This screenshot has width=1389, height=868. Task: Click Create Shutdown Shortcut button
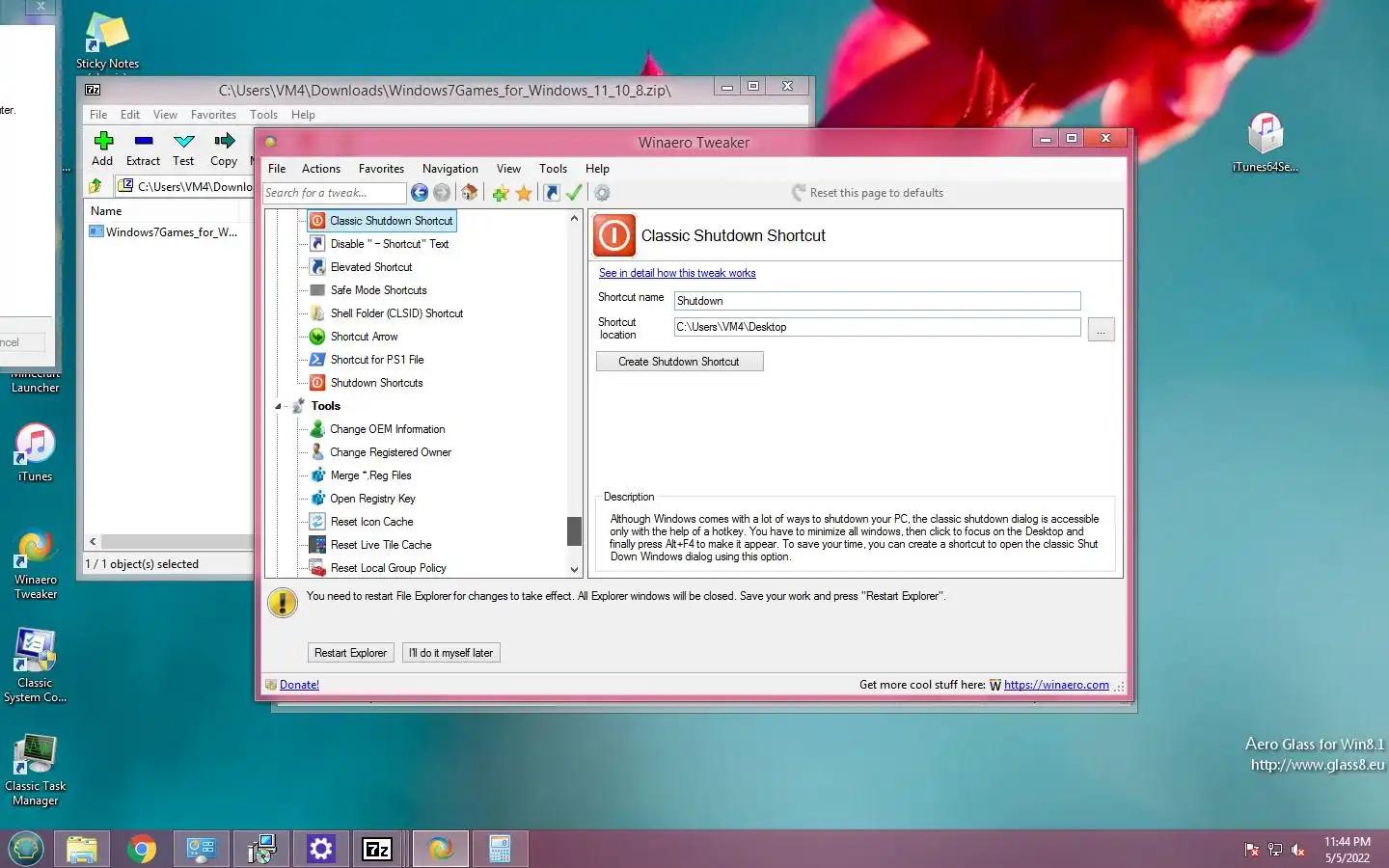[x=679, y=362]
